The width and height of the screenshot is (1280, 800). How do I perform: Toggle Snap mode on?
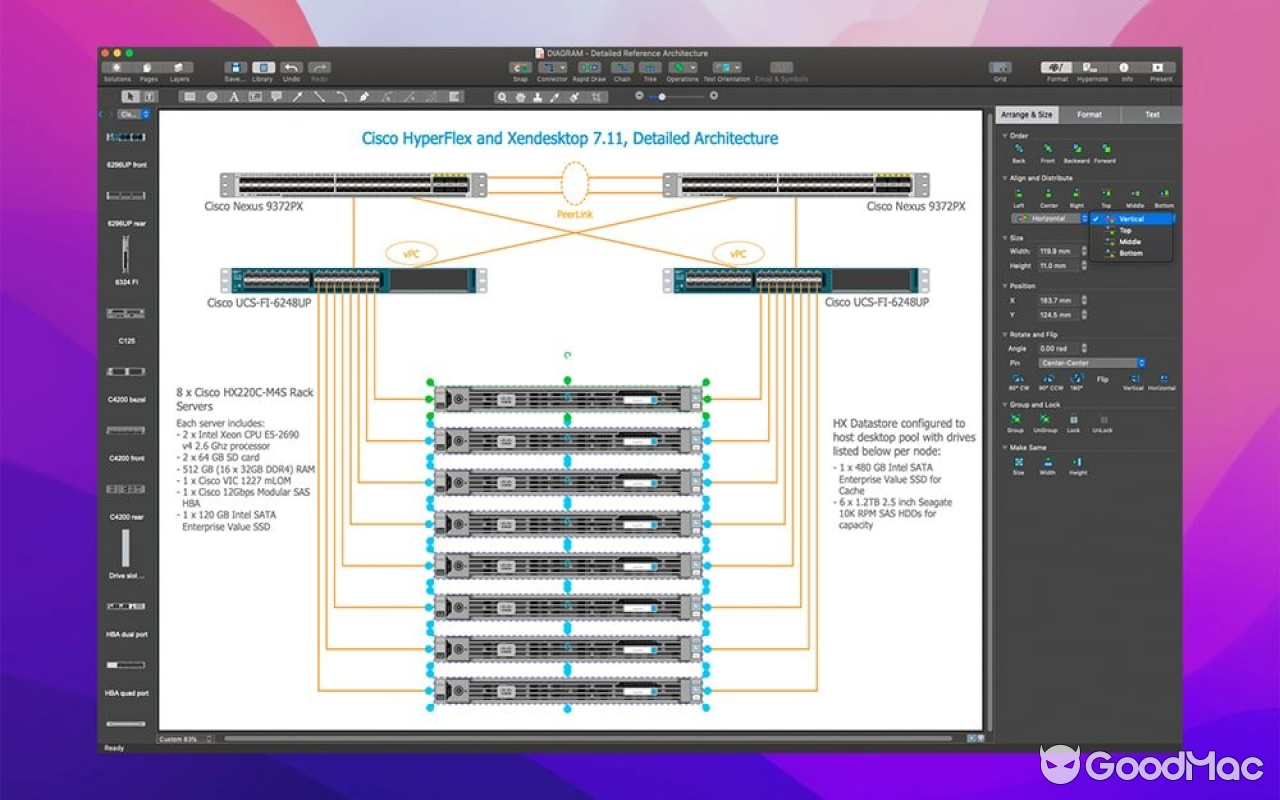point(521,67)
